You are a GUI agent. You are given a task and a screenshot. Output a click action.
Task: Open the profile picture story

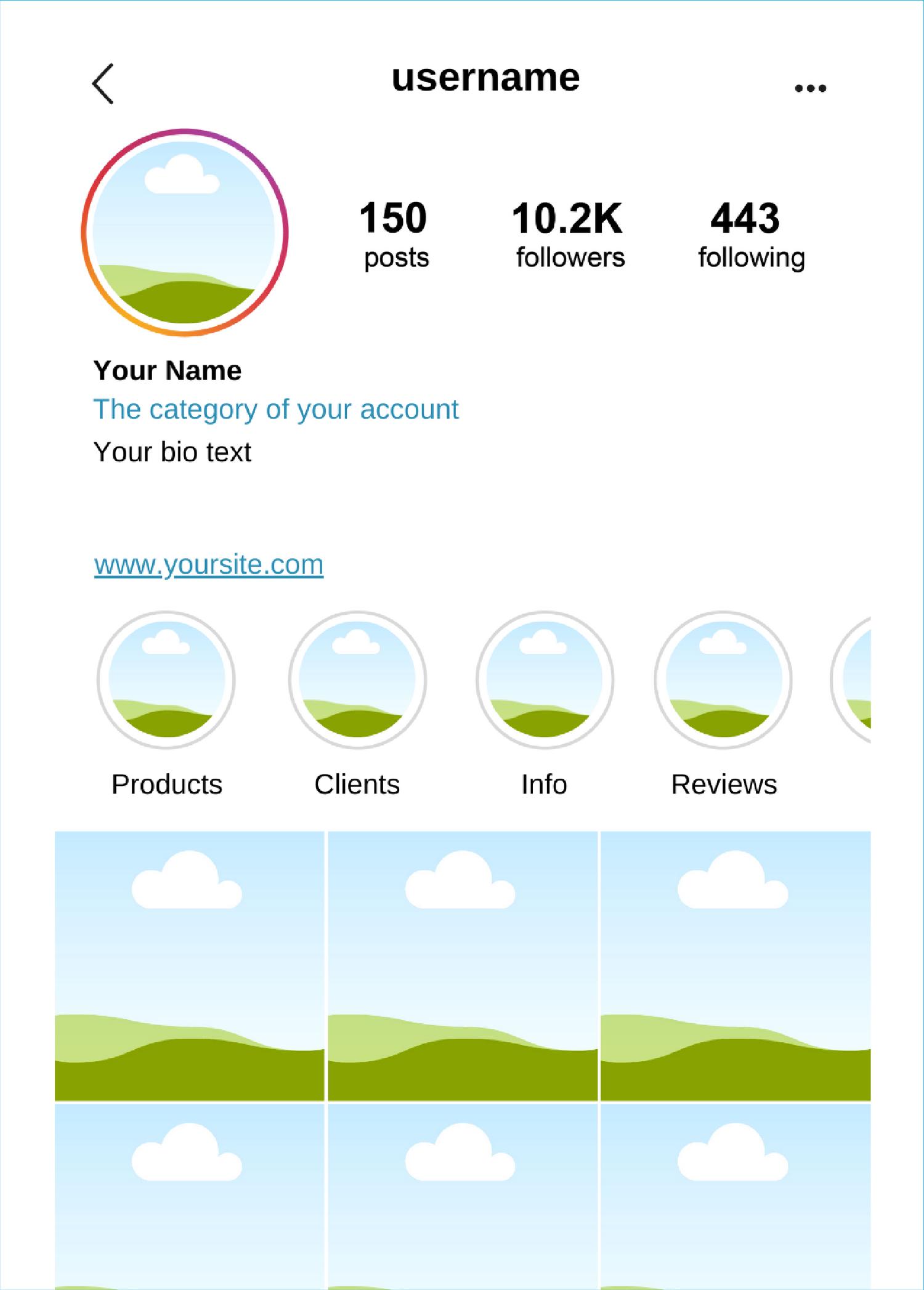184,233
